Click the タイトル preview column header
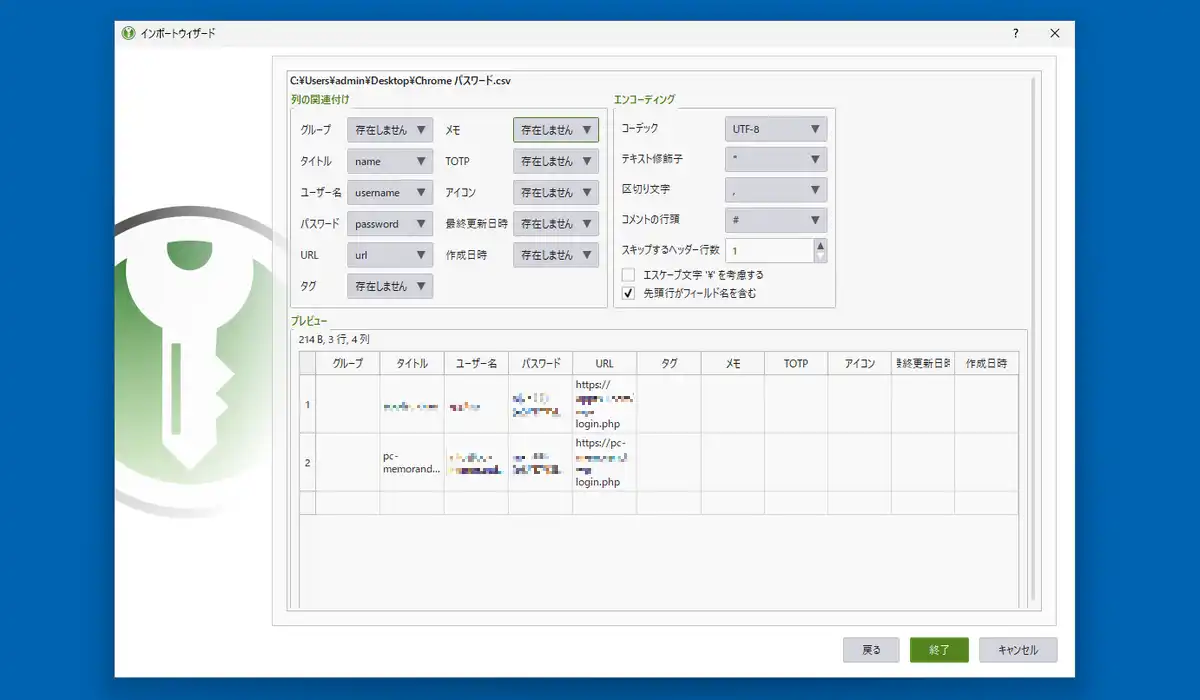1200x700 pixels. [412, 364]
